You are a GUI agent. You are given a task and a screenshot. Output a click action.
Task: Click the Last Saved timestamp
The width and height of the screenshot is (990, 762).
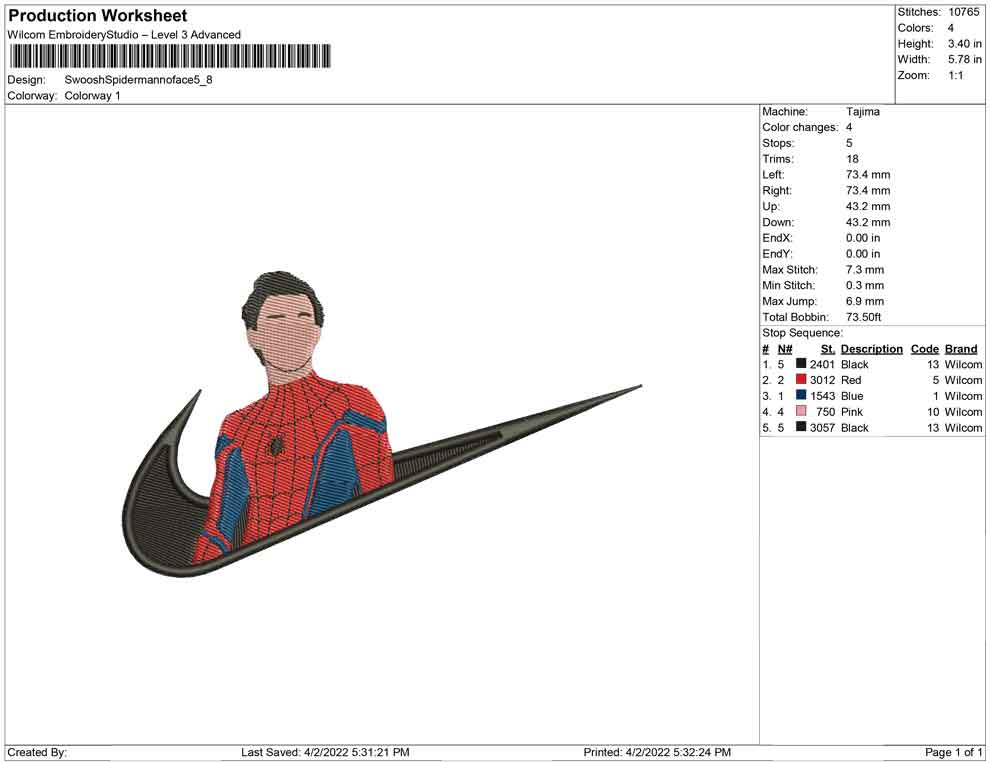pyautogui.click(x=325, y=753)
